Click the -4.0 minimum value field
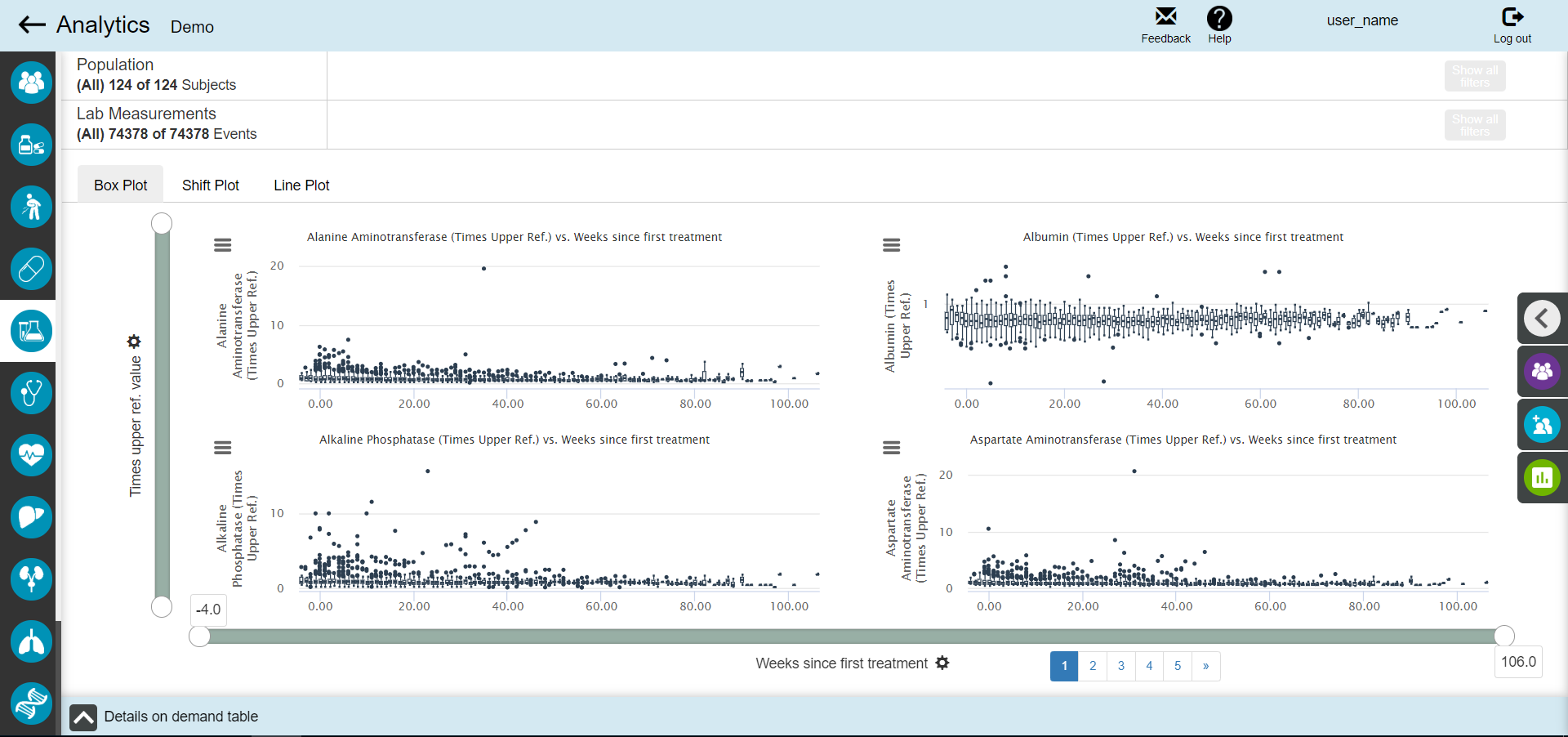Viewport: 1568px width, 737px height. coord(208,610)
